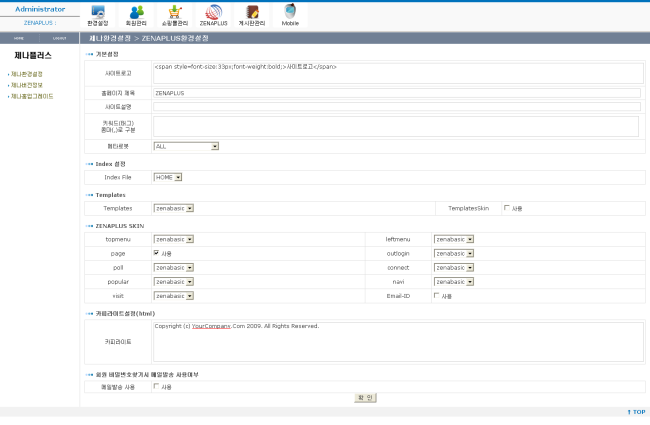The height and width of the screenshot is (425, 650).
Task: Enable the 메일발송 사용 checkbox
Action: click(157, 386)
